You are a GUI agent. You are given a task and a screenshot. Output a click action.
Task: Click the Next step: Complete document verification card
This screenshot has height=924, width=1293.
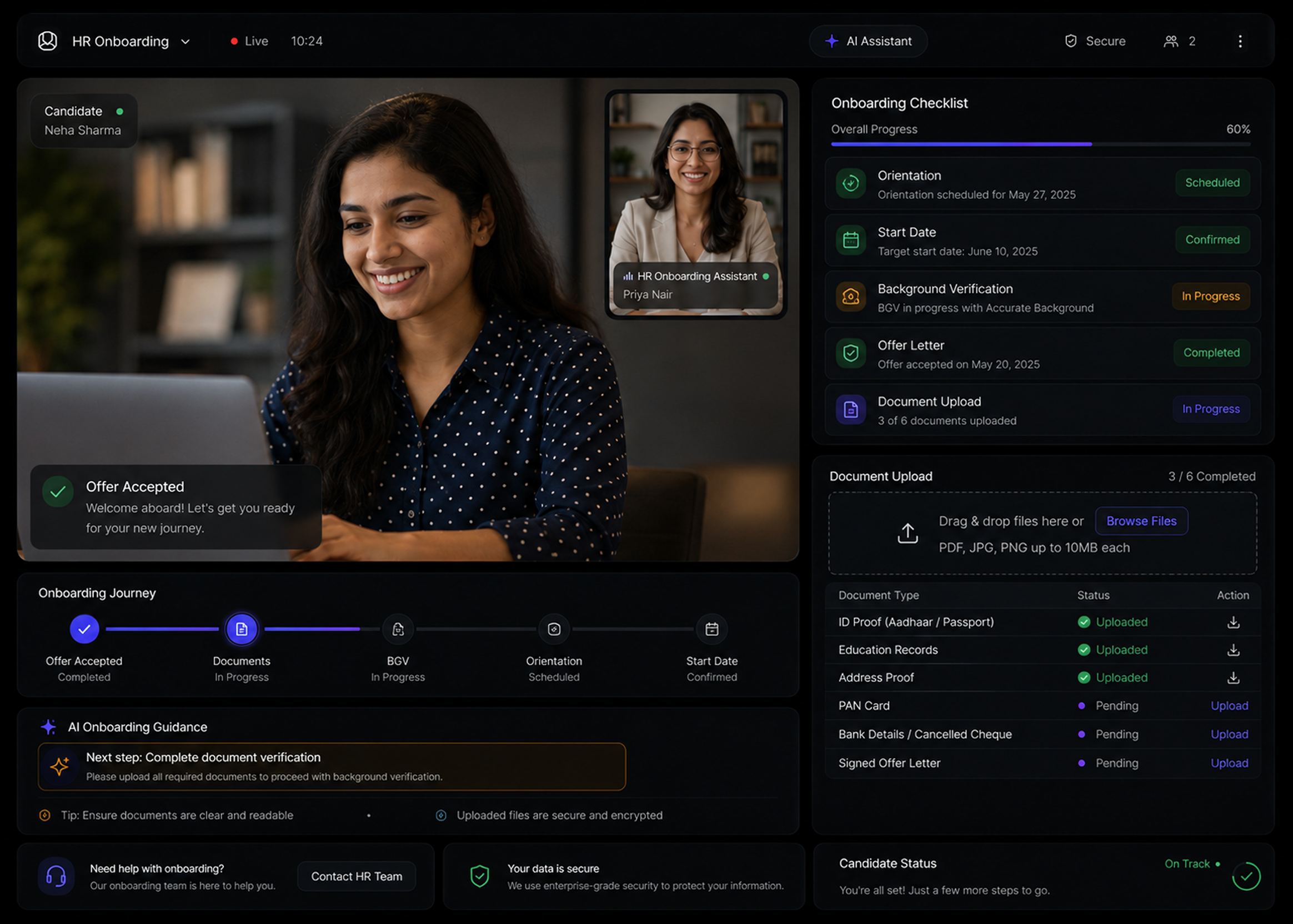point(332,766)
